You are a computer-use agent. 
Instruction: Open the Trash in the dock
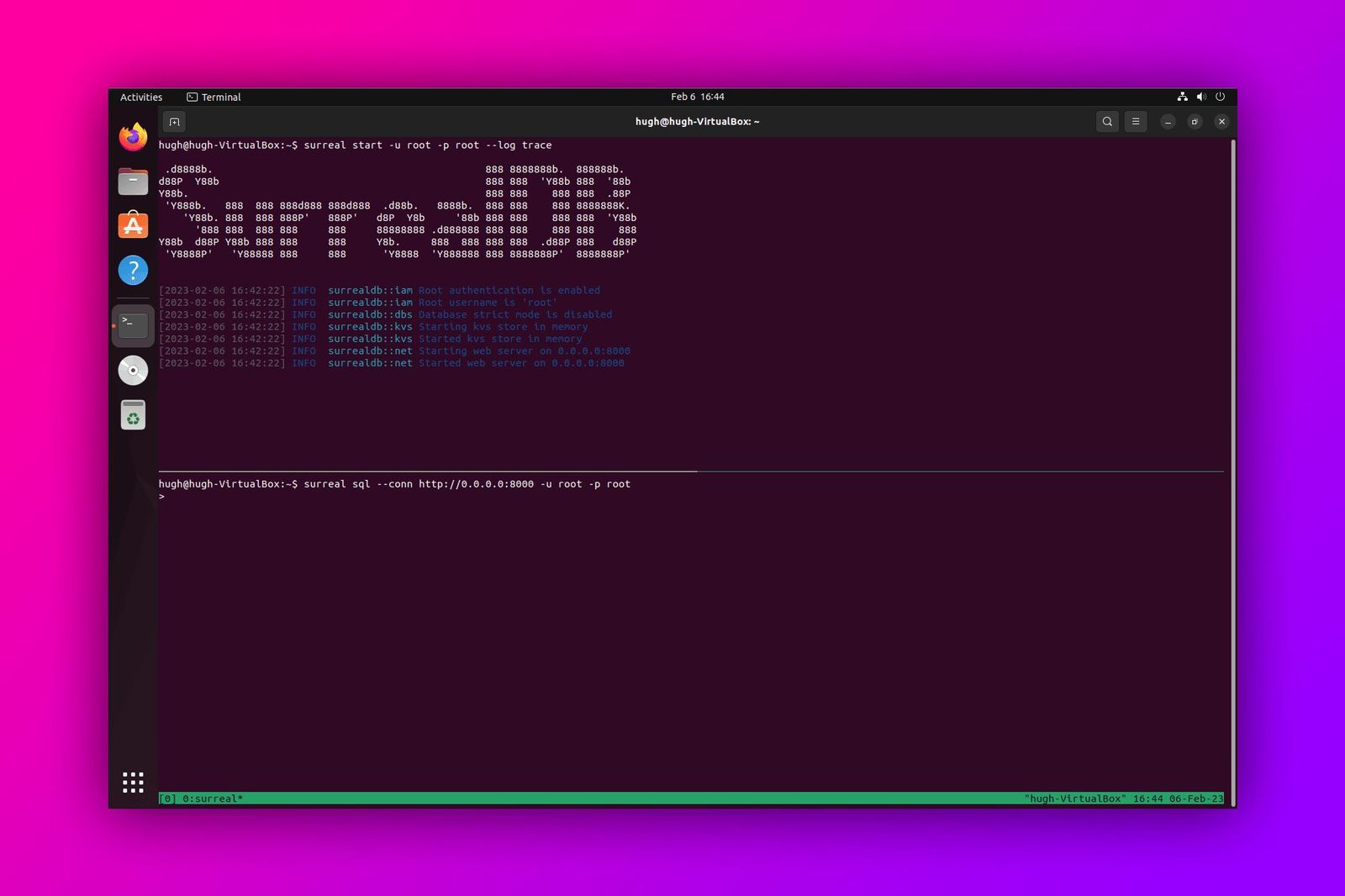[133, 414]
